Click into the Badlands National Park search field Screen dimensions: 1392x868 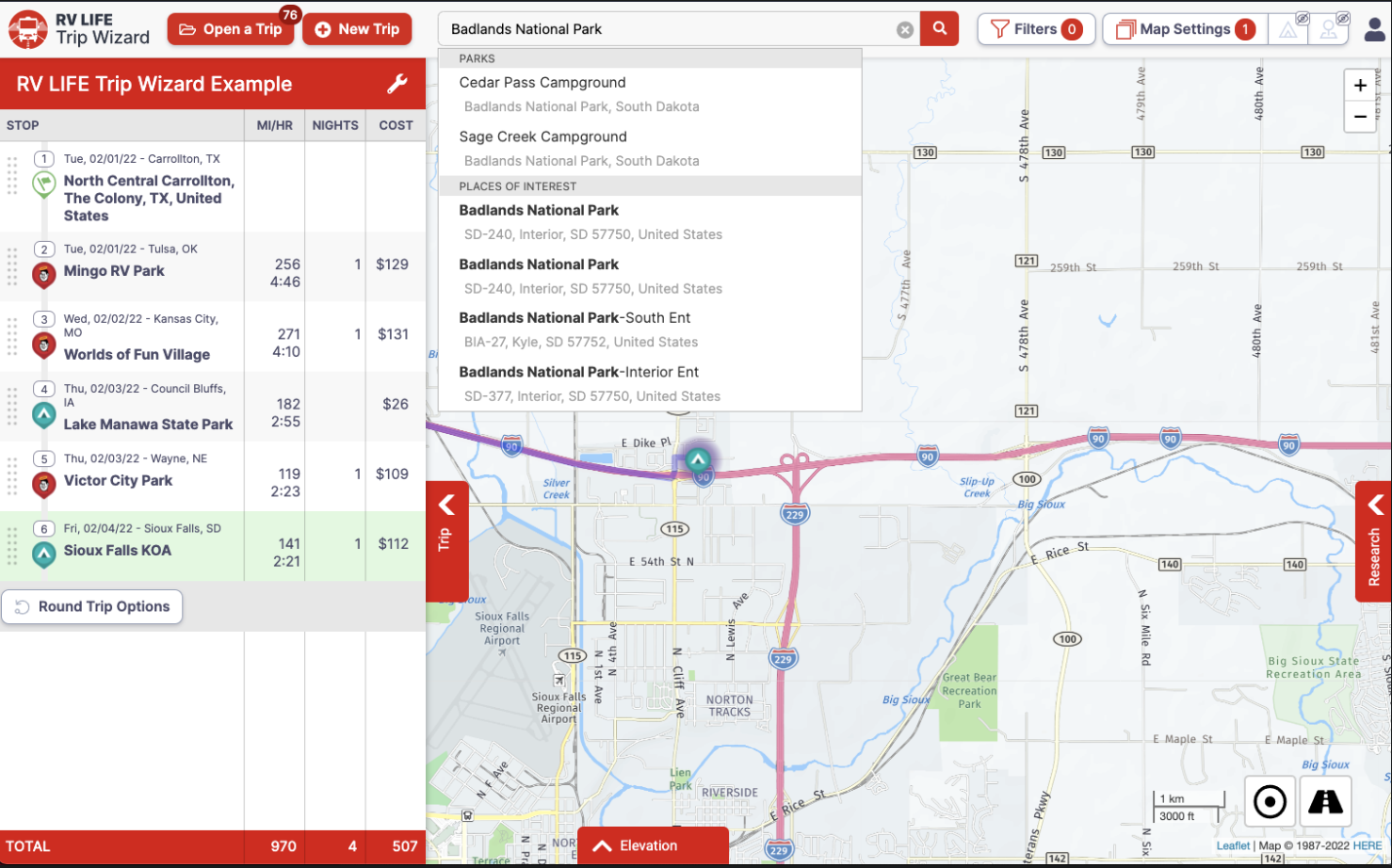(x=669, y=29)
